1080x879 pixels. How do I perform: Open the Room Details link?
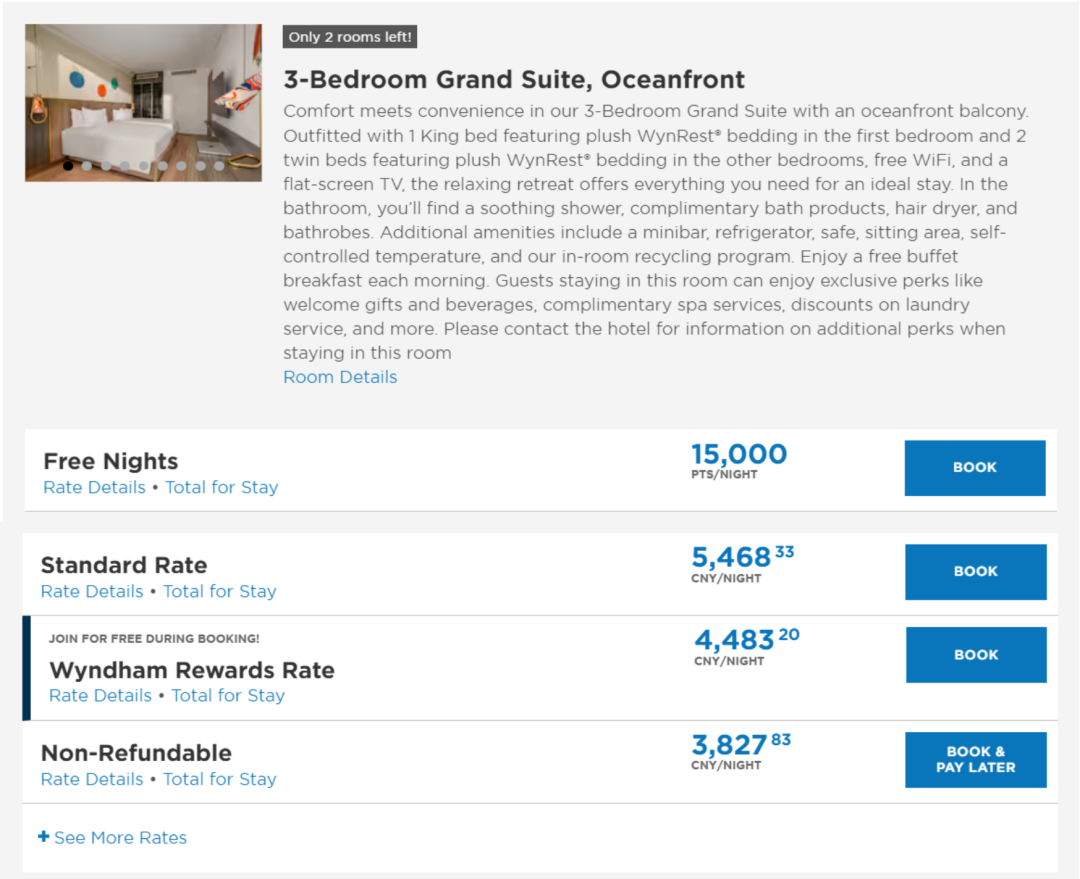tap(340, 377)
